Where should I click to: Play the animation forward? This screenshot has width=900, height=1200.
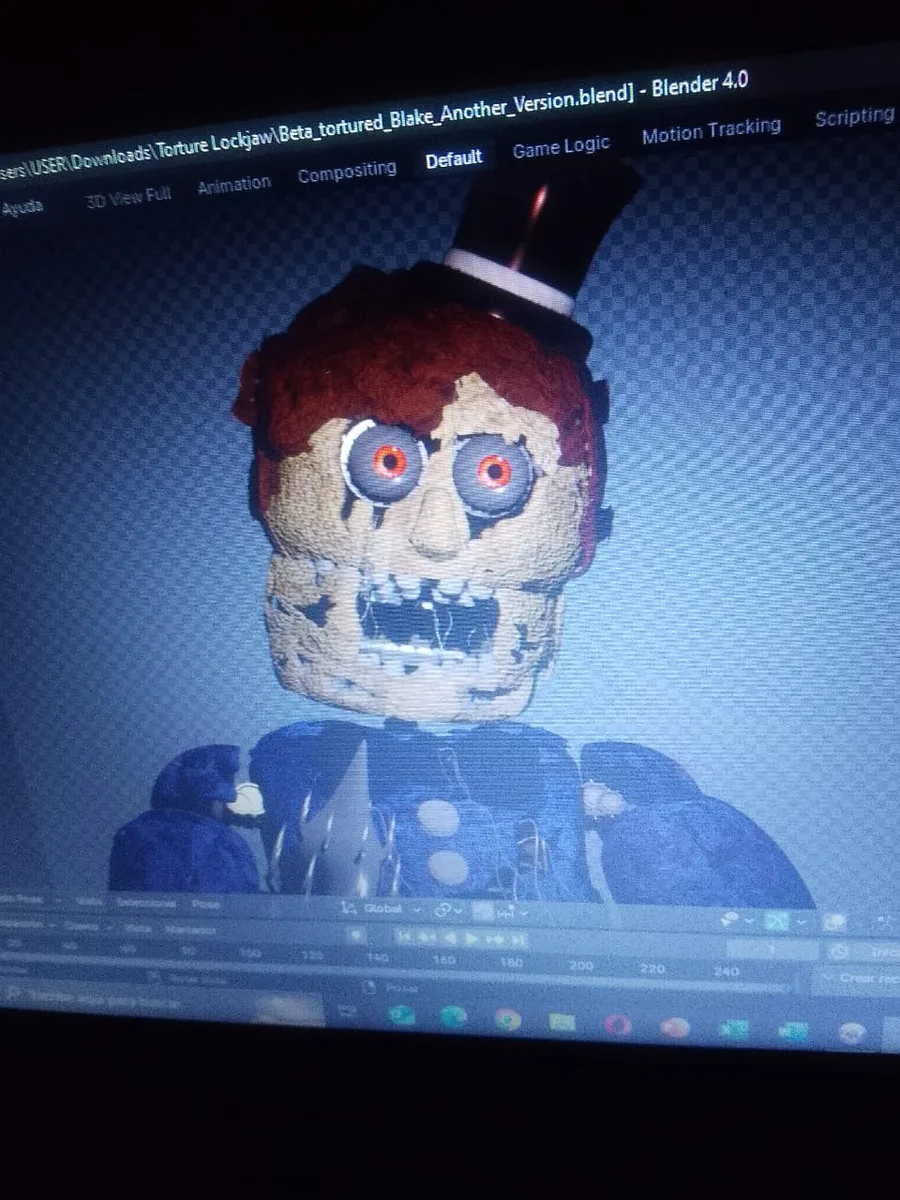coord(472,939)
